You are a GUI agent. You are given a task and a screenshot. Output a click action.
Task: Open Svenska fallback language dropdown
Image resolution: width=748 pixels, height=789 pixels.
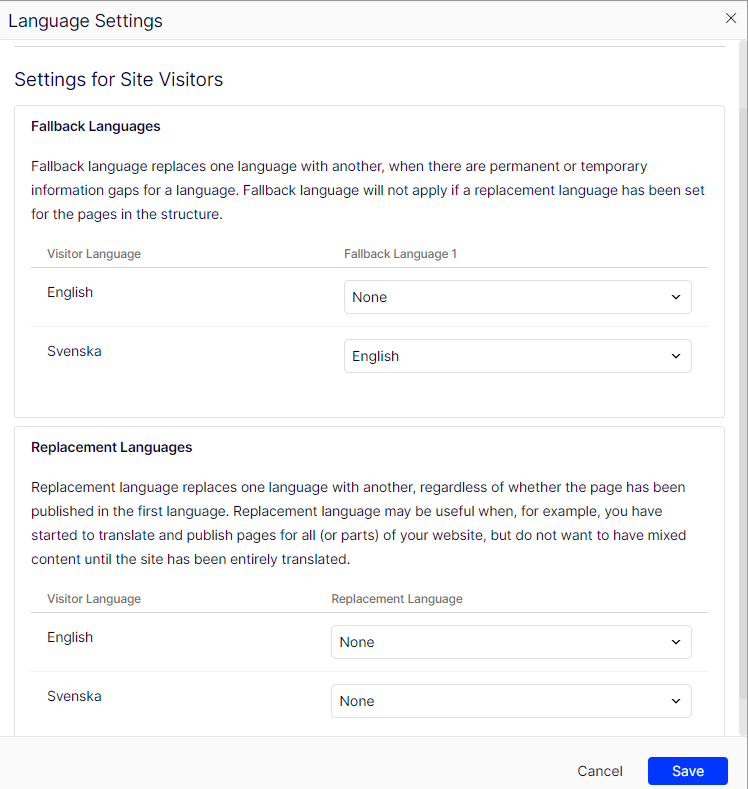click(x=518, y=356)
